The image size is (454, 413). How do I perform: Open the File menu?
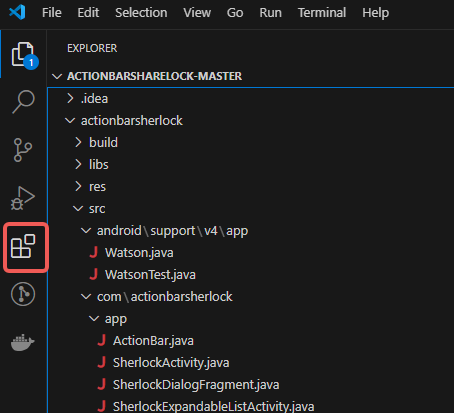52,13
